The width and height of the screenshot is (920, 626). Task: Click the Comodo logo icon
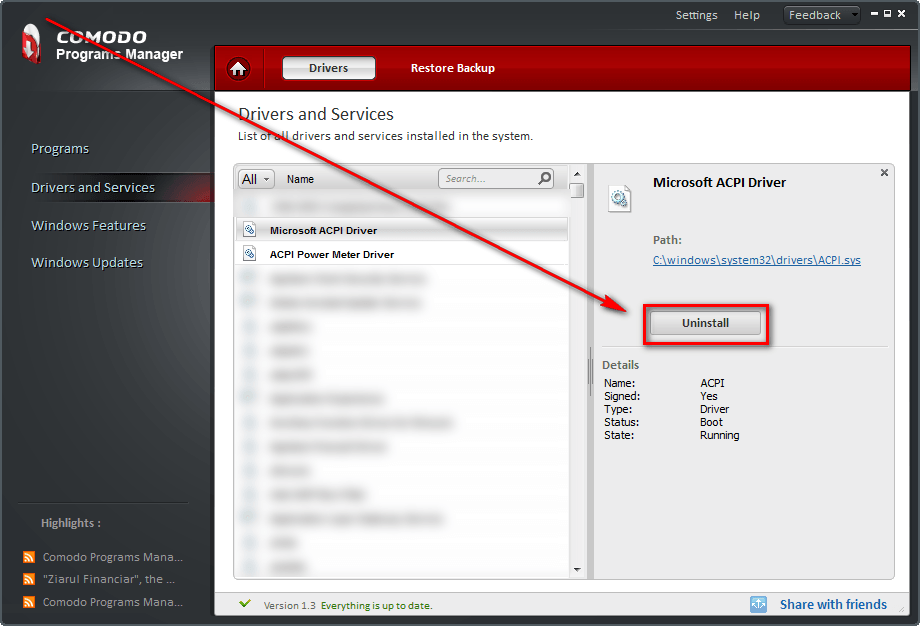click(x=31, y=43)
